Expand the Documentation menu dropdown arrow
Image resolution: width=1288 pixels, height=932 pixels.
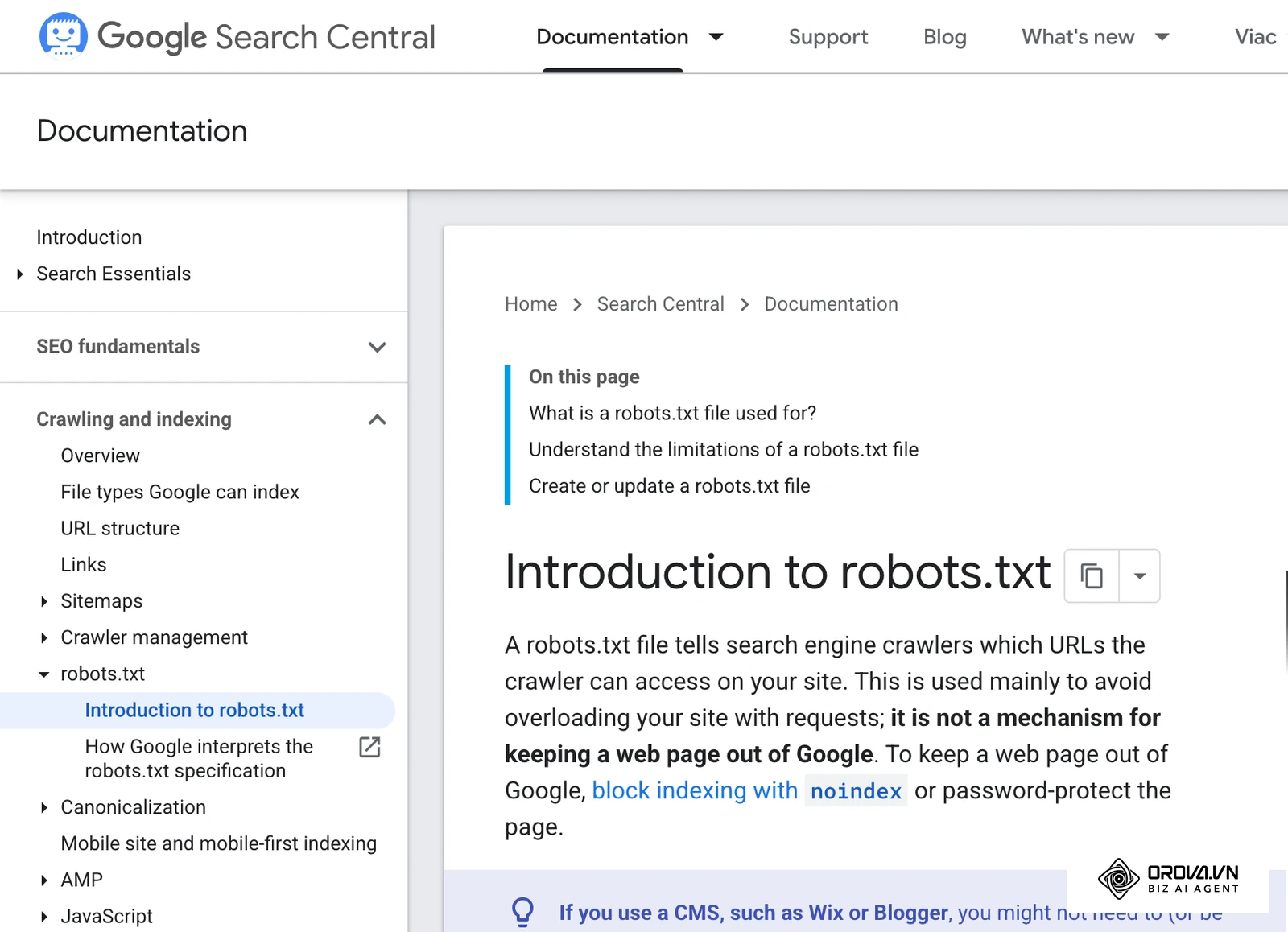[x=716, y=37]
